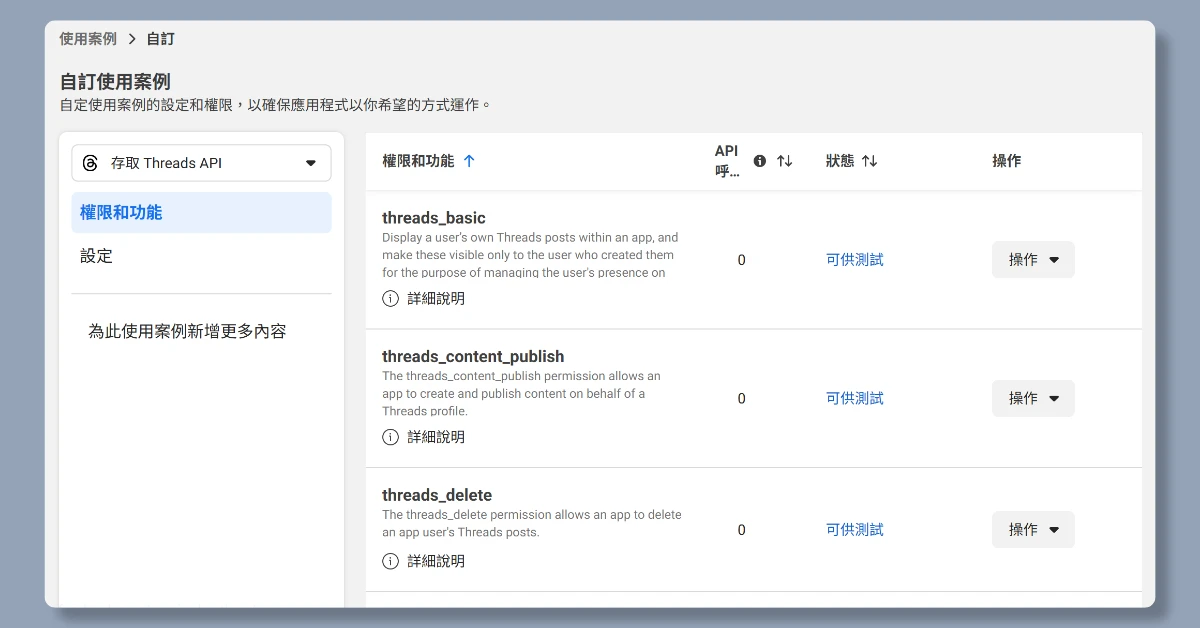Open 操作 dropdown for threads_delete
Viewport: 1200px width, 628px height.
pyautogui.click(x=1033, y=530)
